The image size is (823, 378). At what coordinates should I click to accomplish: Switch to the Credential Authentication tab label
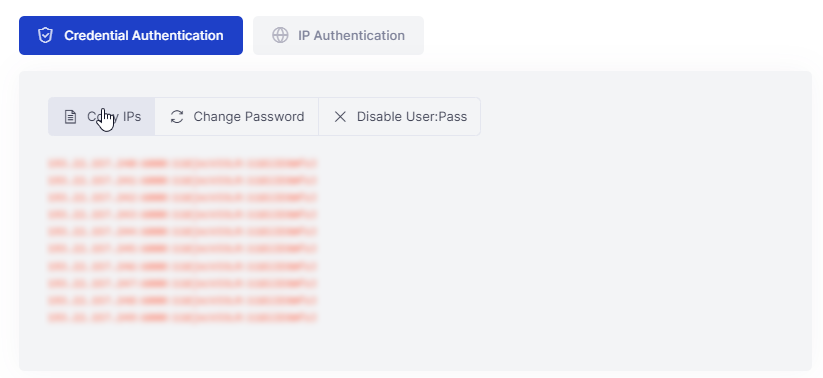pos(144,35)
